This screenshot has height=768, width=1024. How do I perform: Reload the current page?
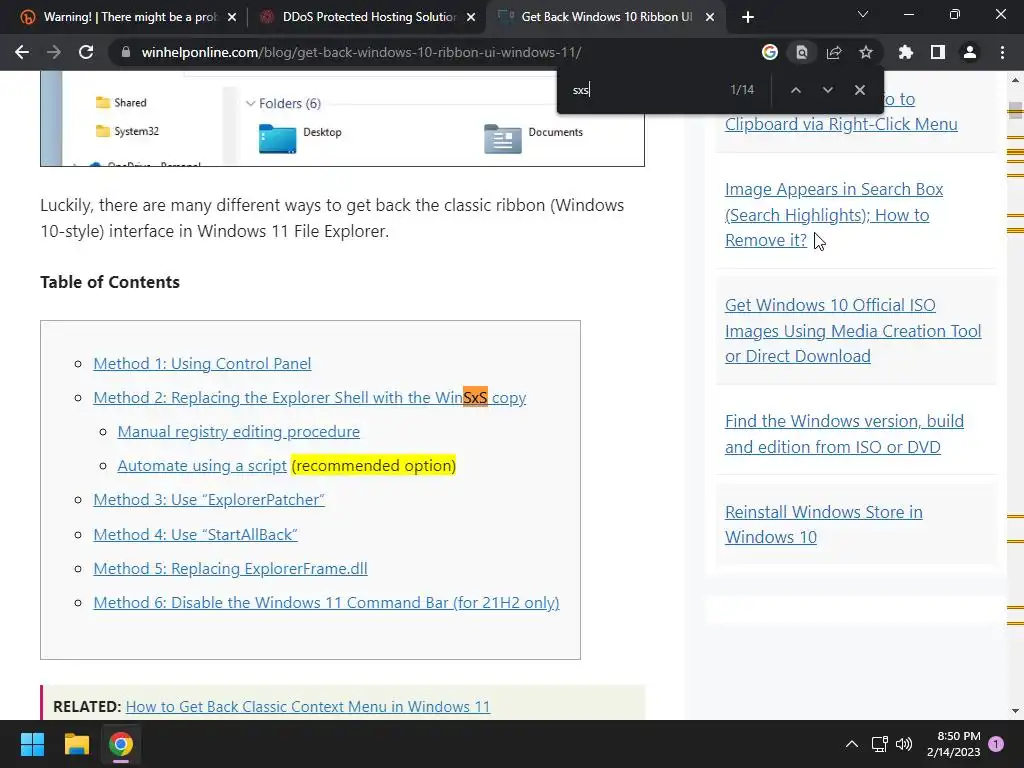86,52
